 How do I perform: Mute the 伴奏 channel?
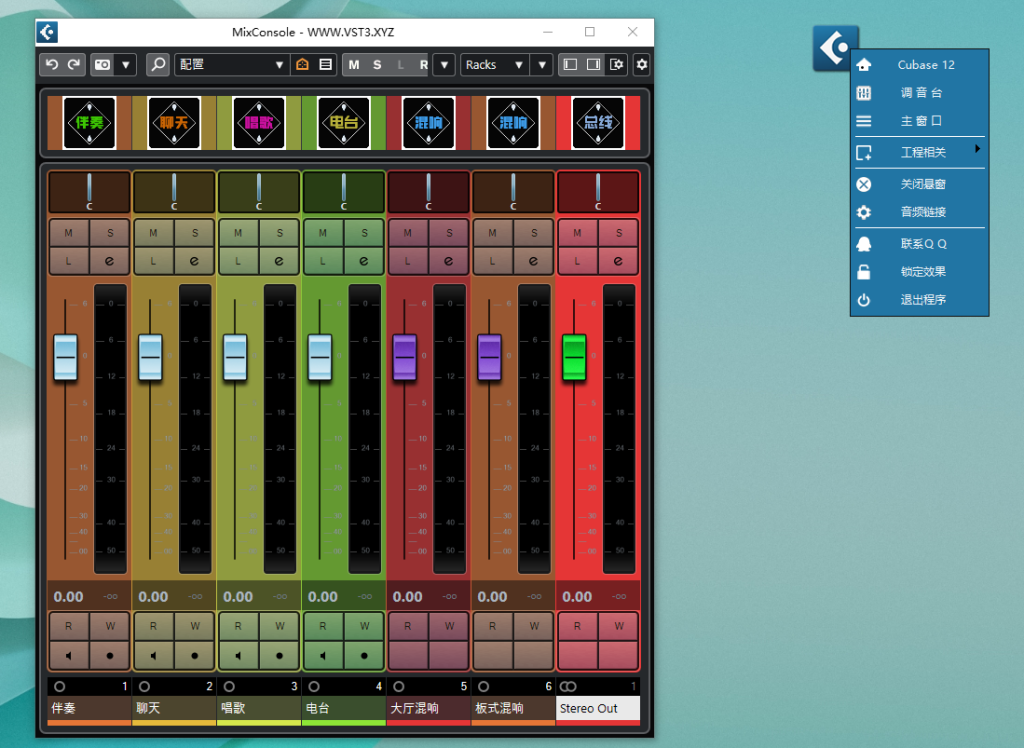pyautogui.click(x=69, y=233)
